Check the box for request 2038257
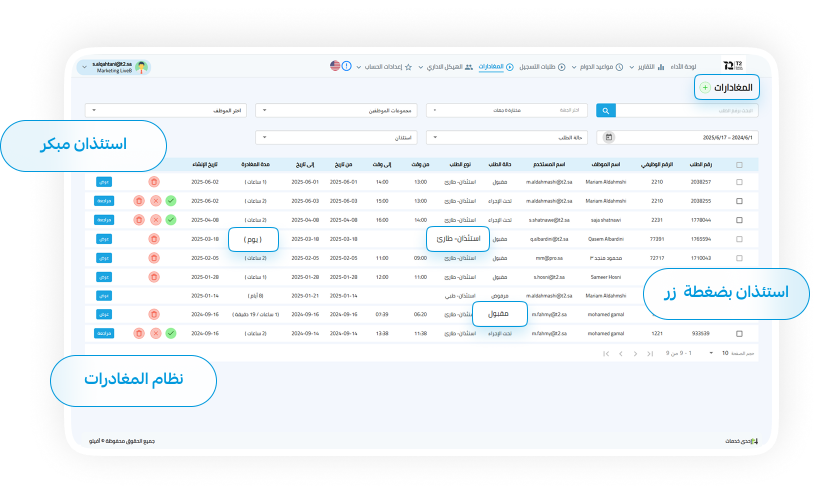 [x=739, y=182]
